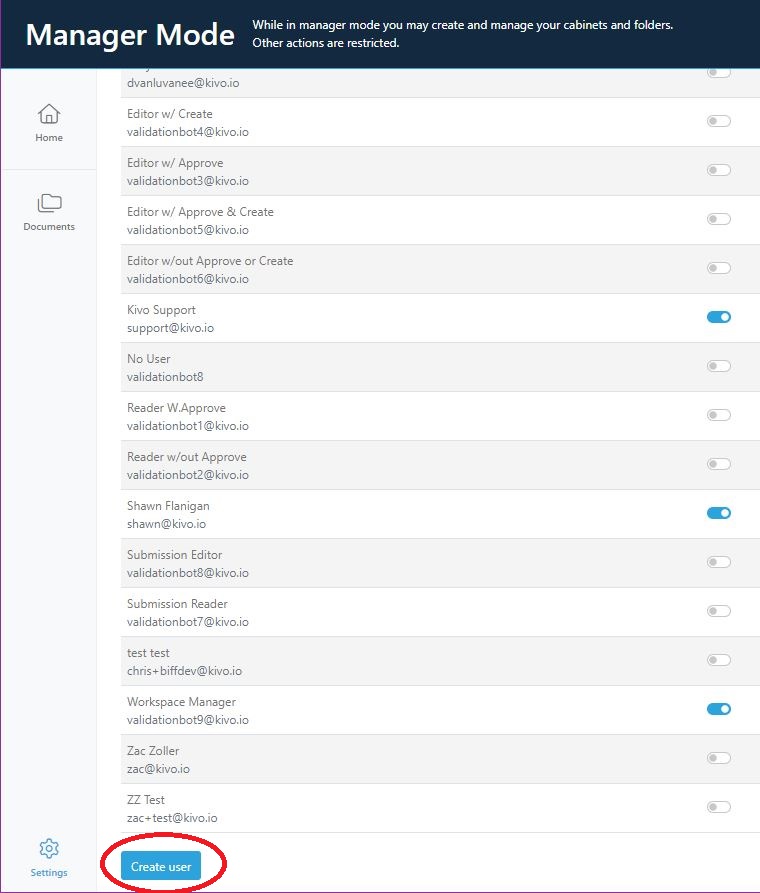This screenshot has width=760, height=893.
Task: Enable the test test user toggle
Action: (718, 659)
